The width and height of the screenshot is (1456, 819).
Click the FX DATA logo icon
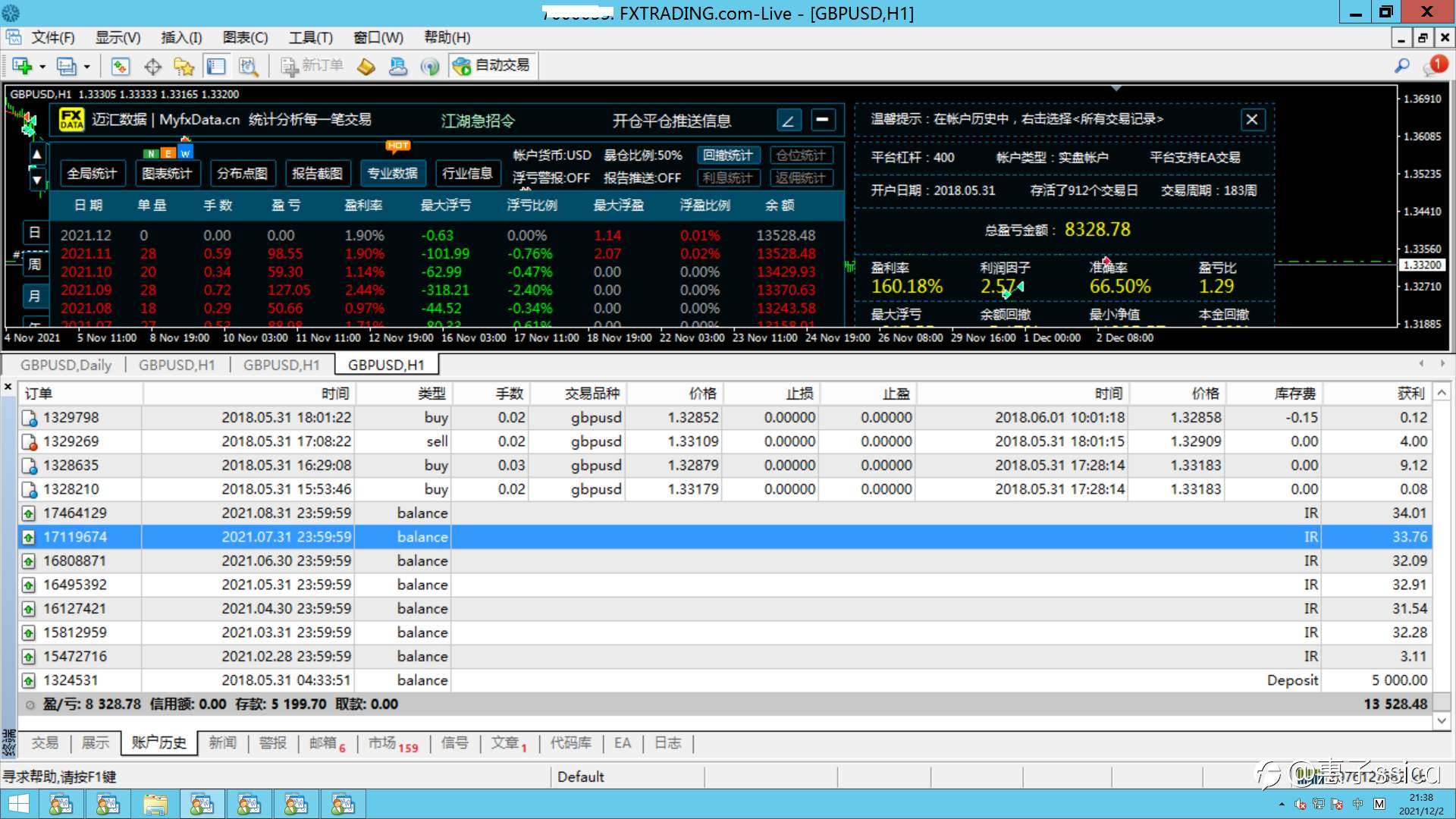tap(72, 120)
